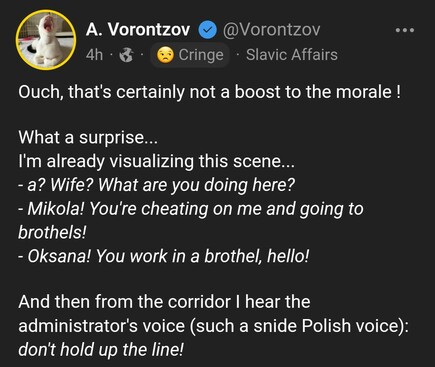435x367 pixels.
Task: Click the @Vorontzov handle
Action: [271, 30]
